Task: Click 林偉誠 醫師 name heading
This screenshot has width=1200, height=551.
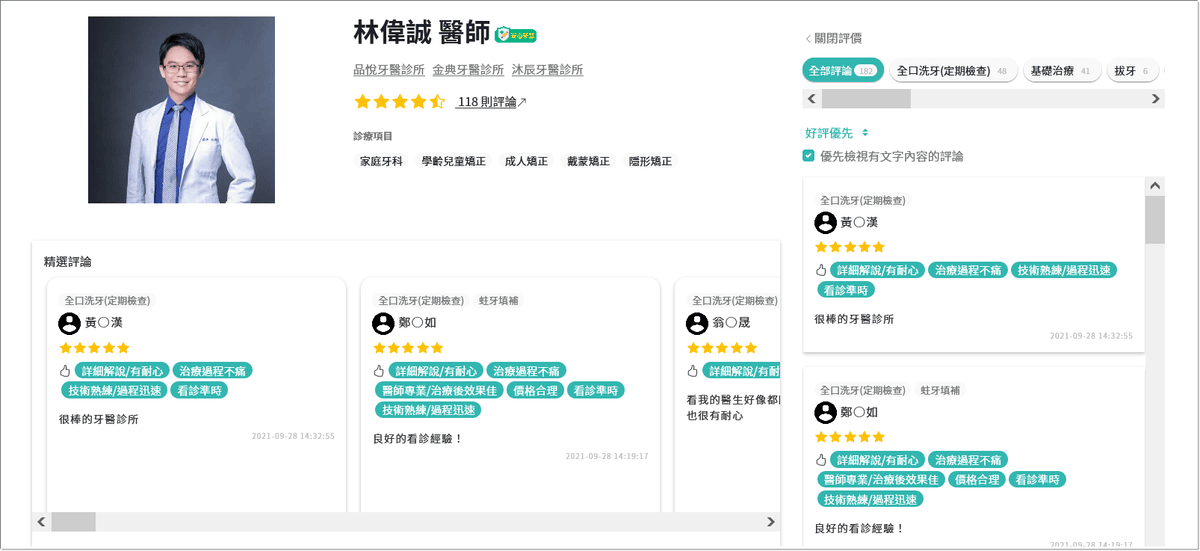Action: click(422, 33)
